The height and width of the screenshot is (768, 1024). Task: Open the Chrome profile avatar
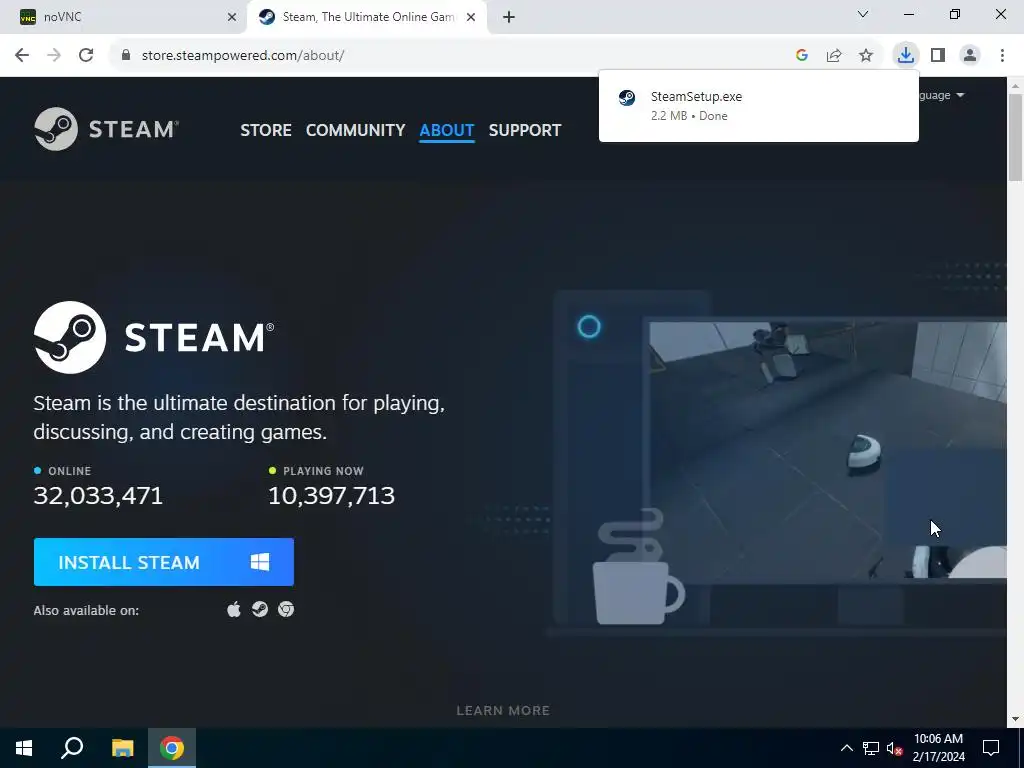click(970, 56)
